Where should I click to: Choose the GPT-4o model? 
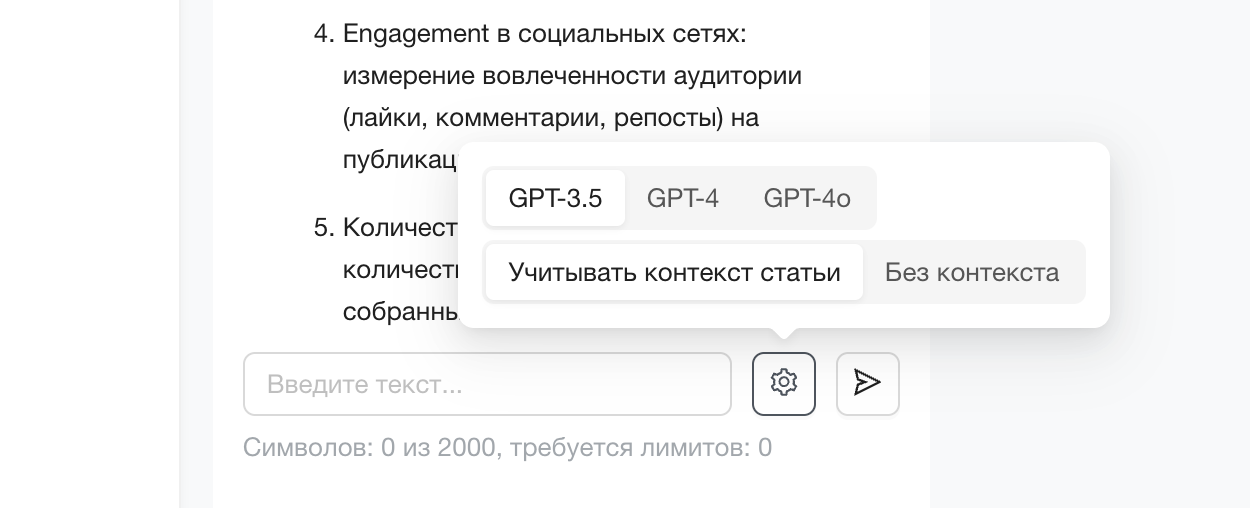(x=807, y=198)
